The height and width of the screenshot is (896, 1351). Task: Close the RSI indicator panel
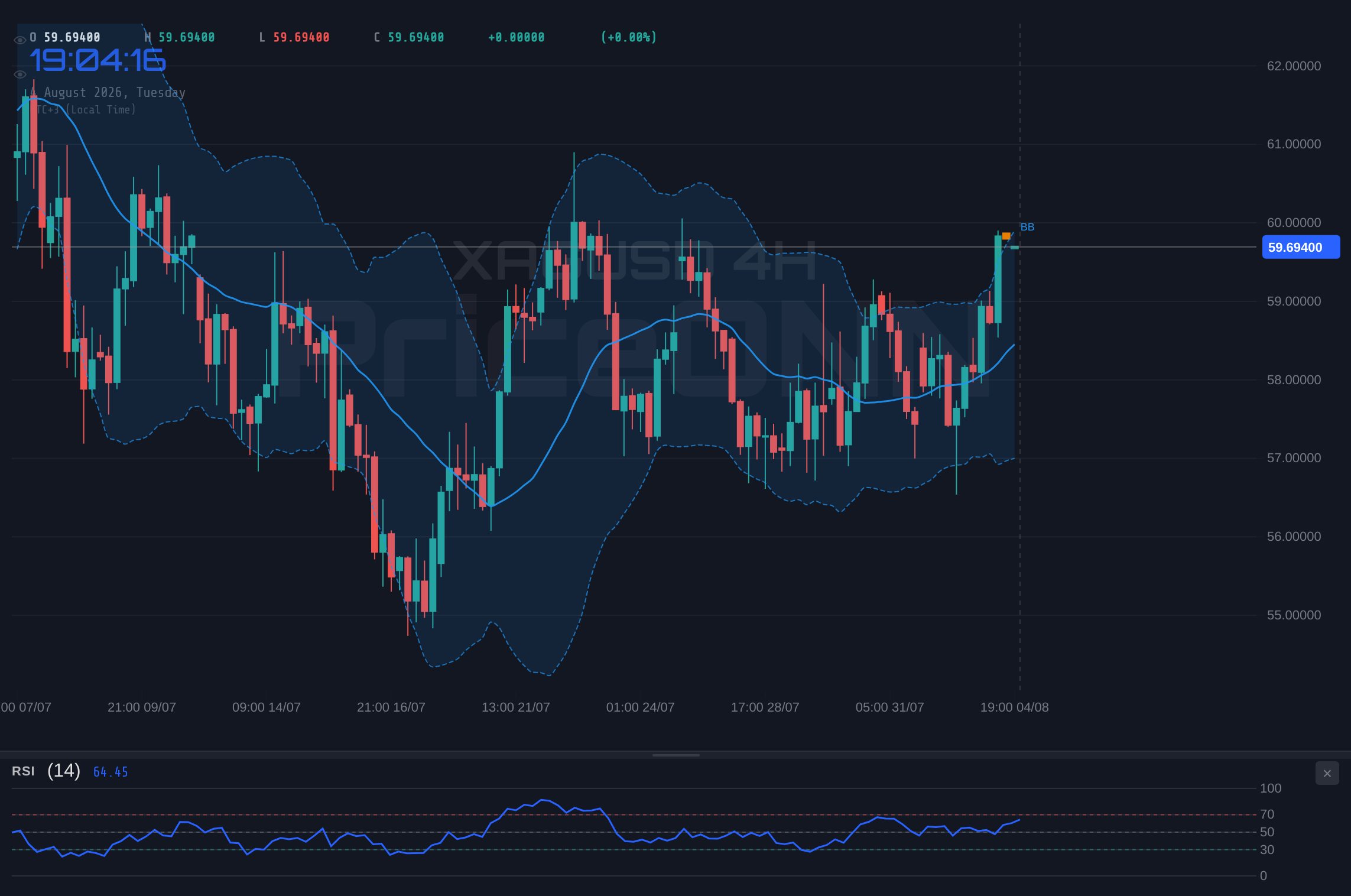[x=1327, y=773]
